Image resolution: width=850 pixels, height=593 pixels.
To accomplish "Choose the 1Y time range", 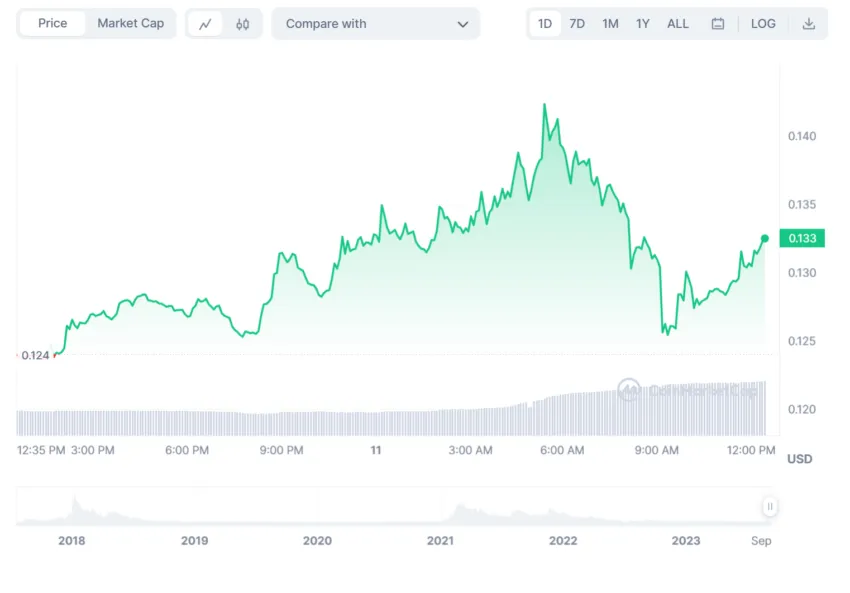I will click(x=642, y=24).
